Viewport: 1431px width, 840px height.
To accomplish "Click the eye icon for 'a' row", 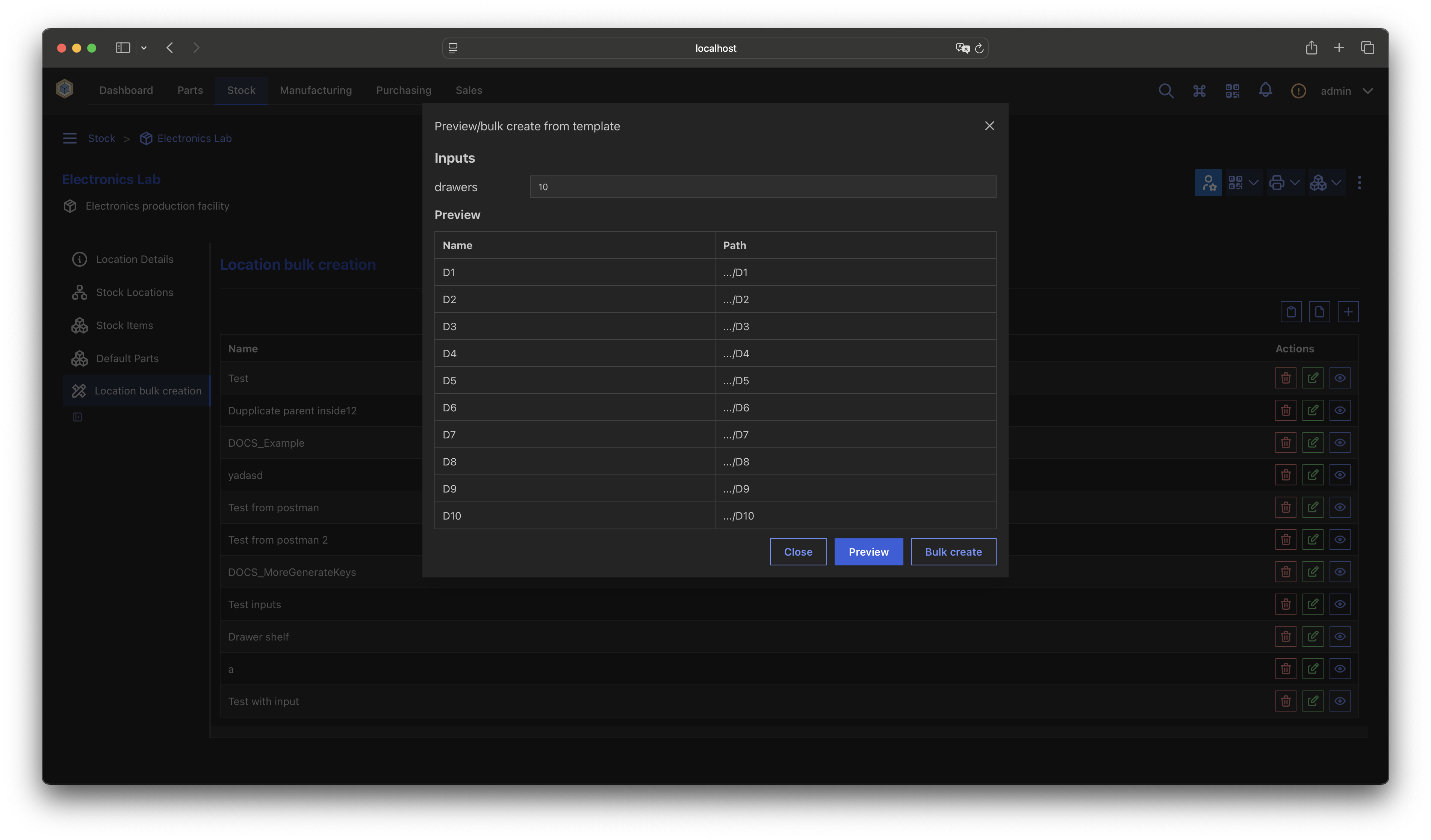I will click(x=1340, y=669).
